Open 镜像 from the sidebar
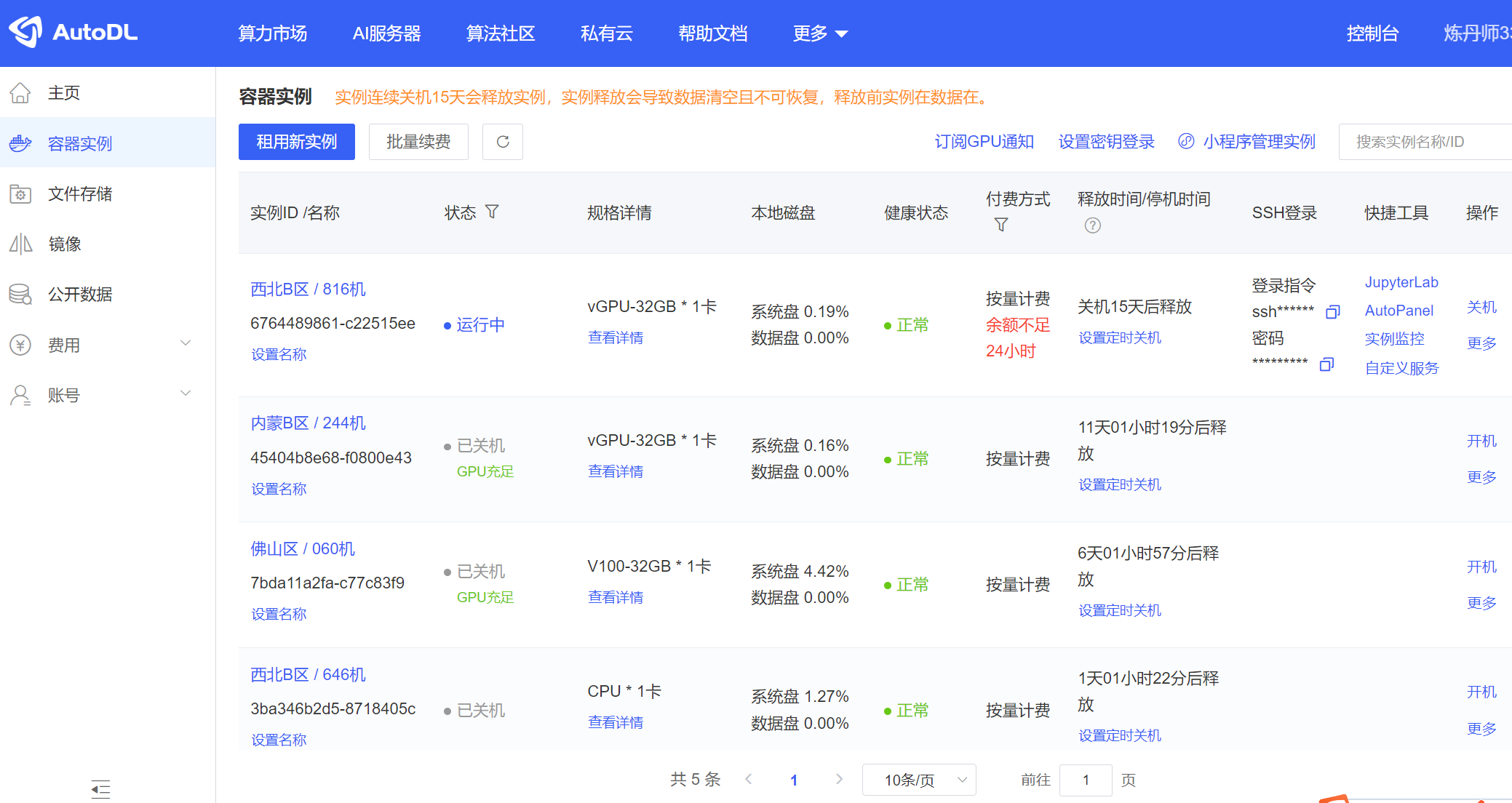Screen dimensions: 1512x803 tap(66, 244)
